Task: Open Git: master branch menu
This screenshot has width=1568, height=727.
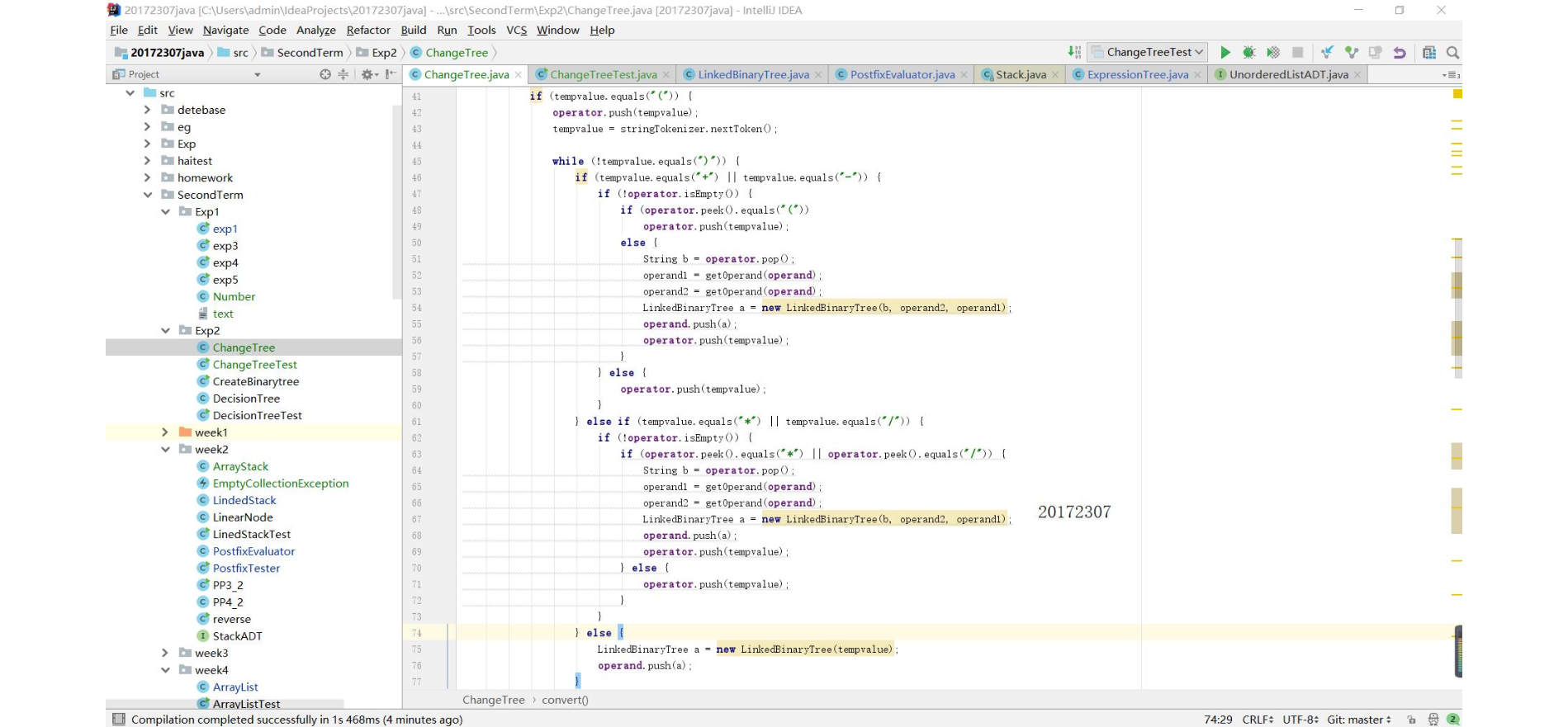Action: coord(1359,720)
